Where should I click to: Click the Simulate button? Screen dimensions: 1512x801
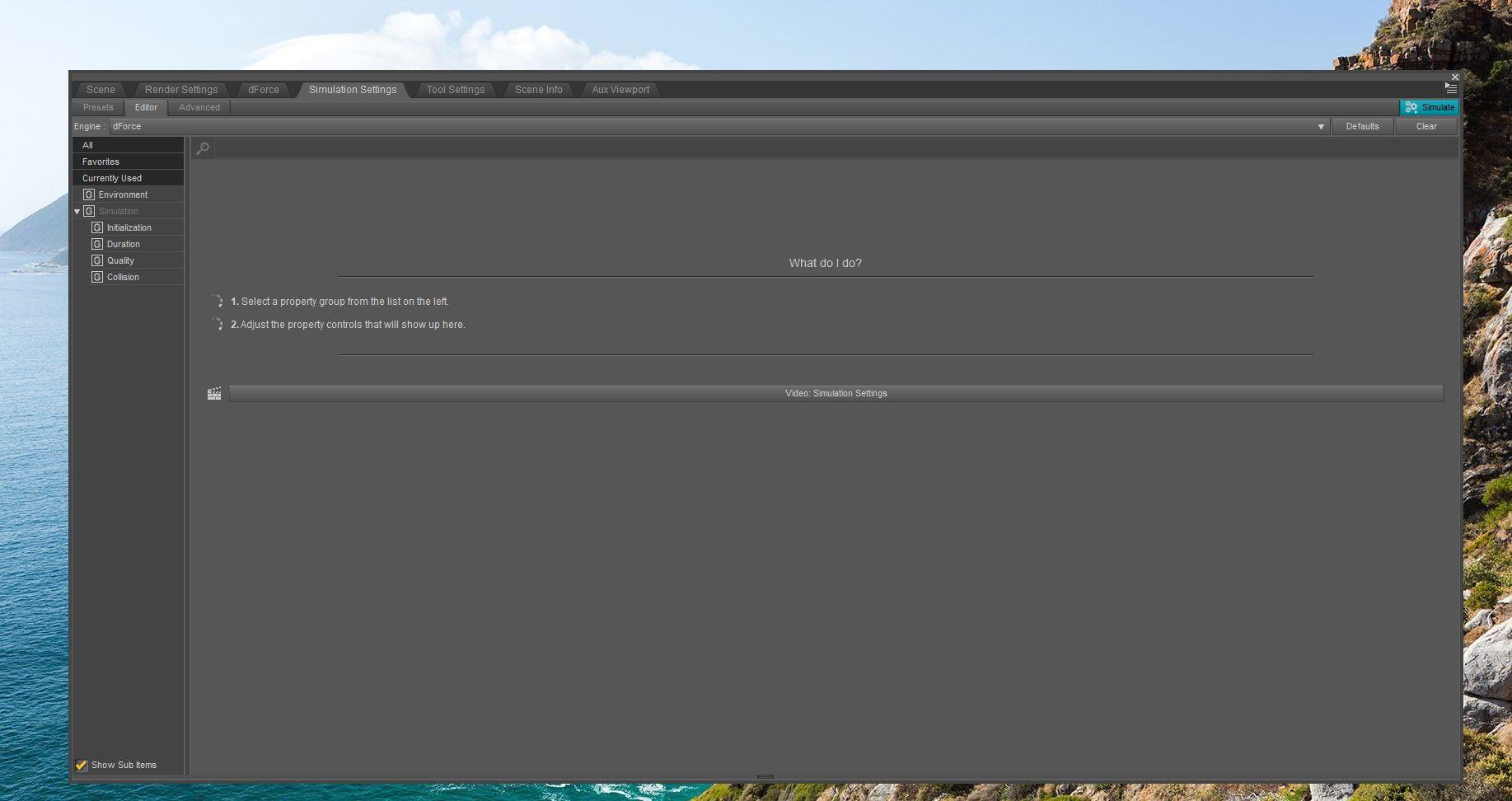coord(1430,107)
